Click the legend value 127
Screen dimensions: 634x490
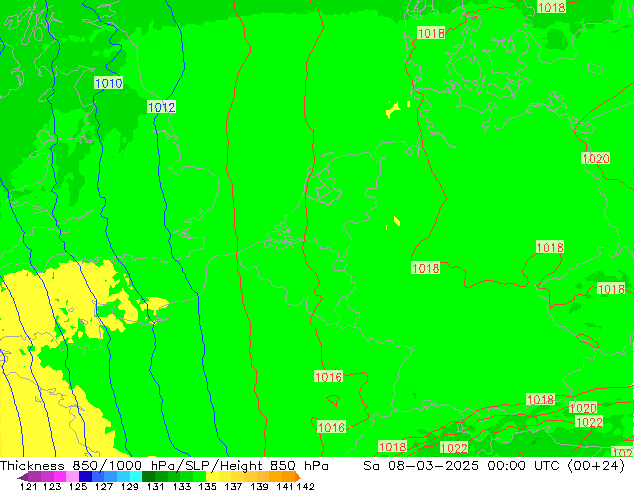(x=104, y=486)
